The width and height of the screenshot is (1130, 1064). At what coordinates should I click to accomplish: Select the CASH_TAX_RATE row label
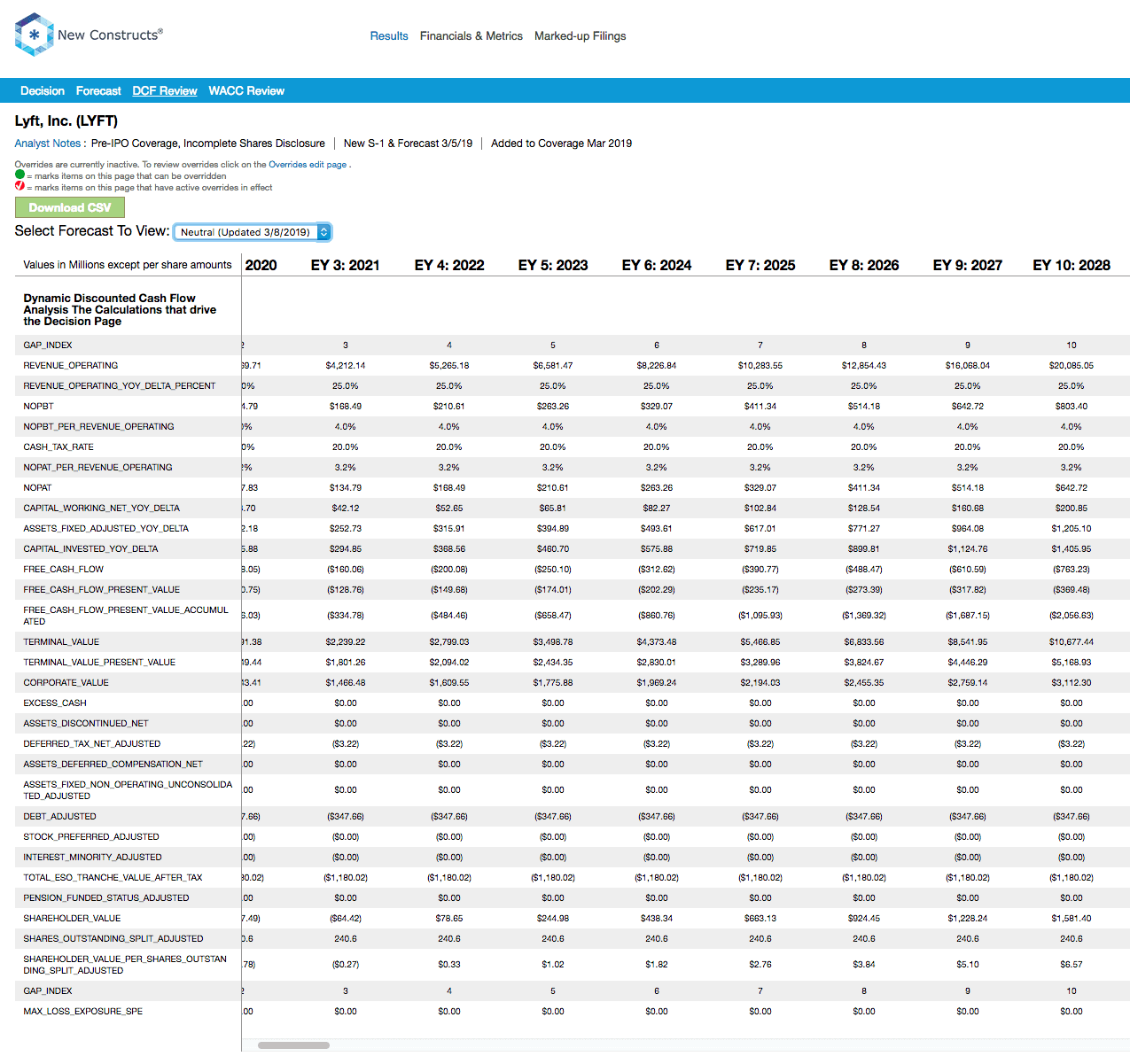coord(58,447)
